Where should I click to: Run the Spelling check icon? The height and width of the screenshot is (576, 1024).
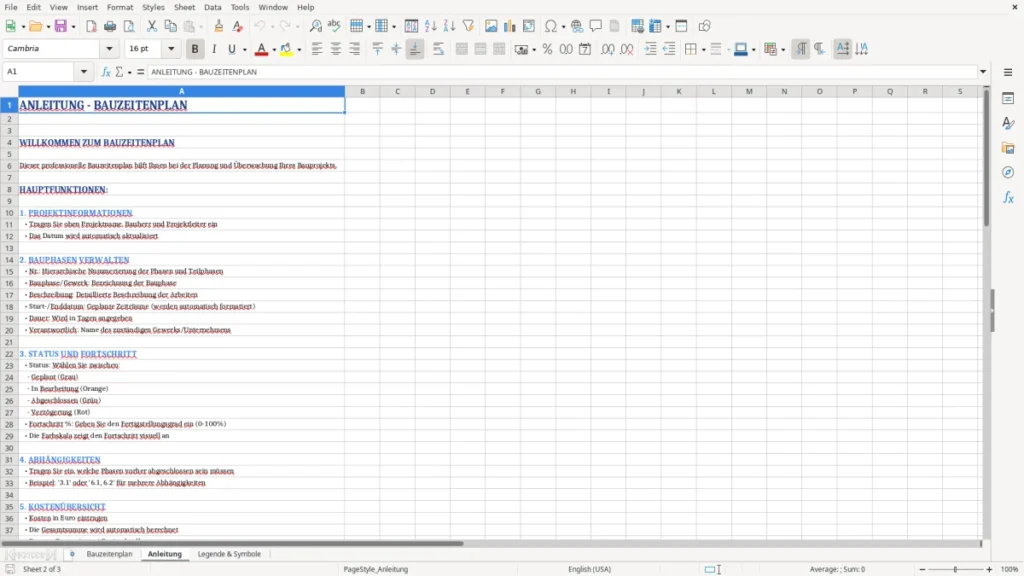pyautogui.click(x=334, y=26)
